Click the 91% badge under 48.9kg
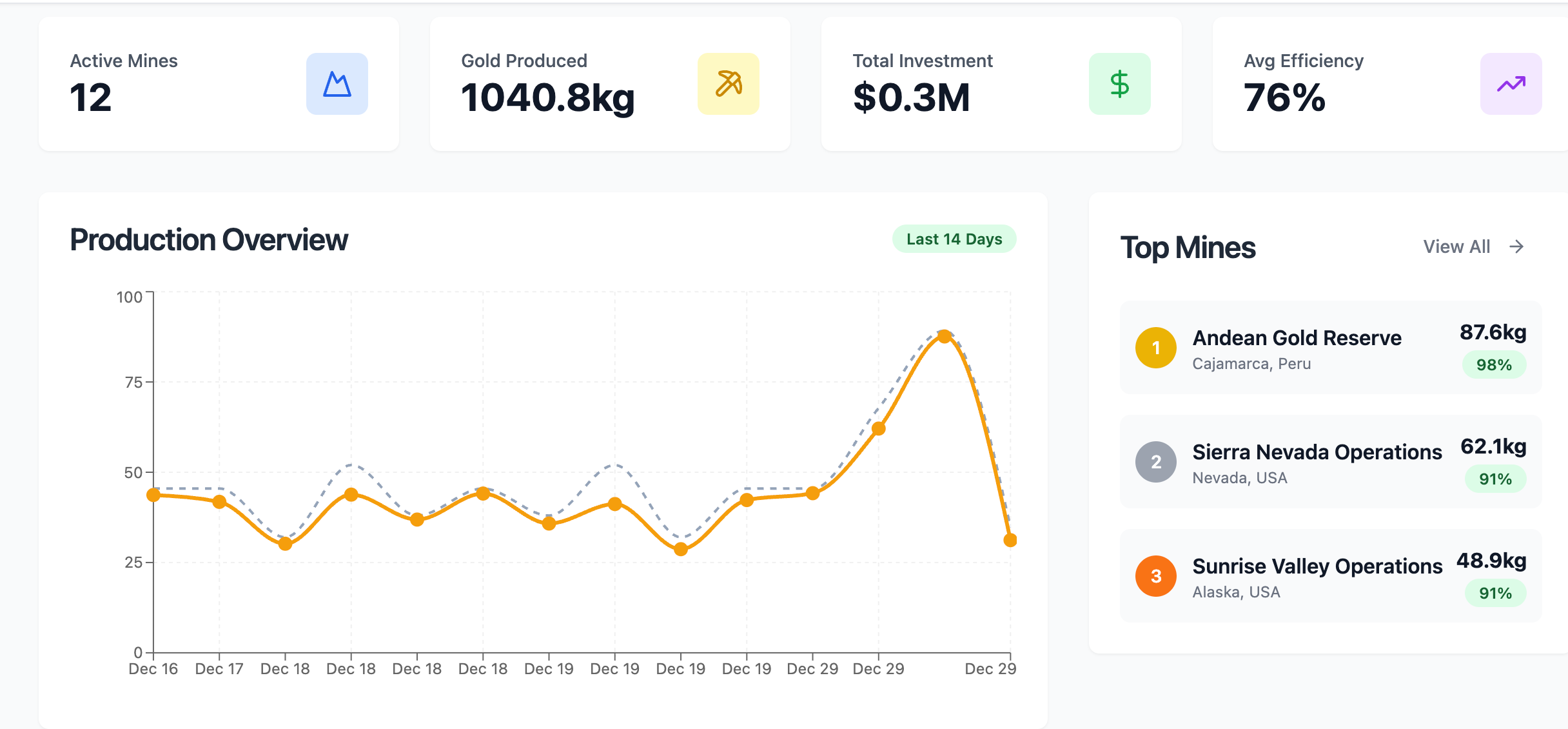 (1495, 593)
